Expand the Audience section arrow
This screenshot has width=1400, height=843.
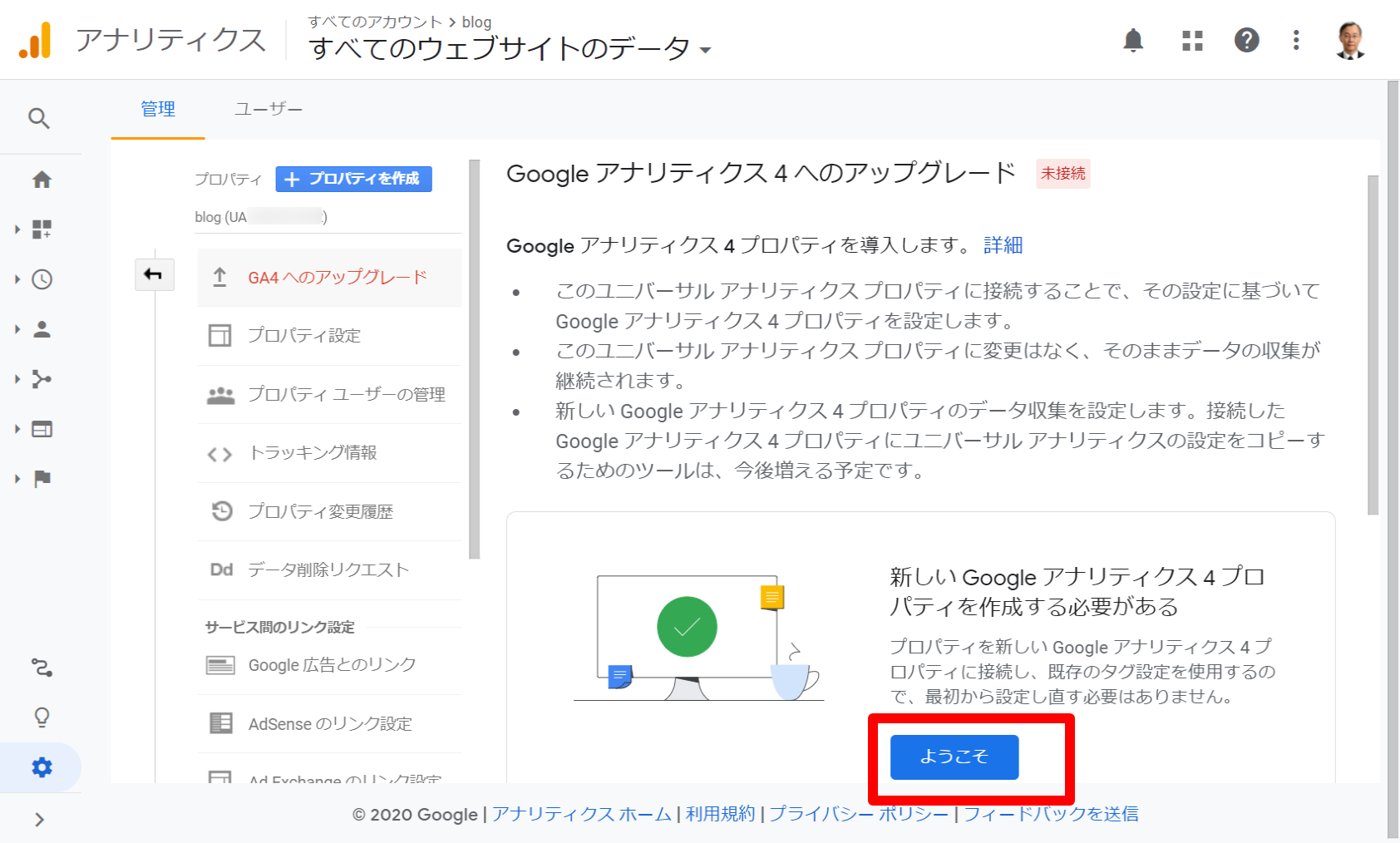(x=17, y=329)
